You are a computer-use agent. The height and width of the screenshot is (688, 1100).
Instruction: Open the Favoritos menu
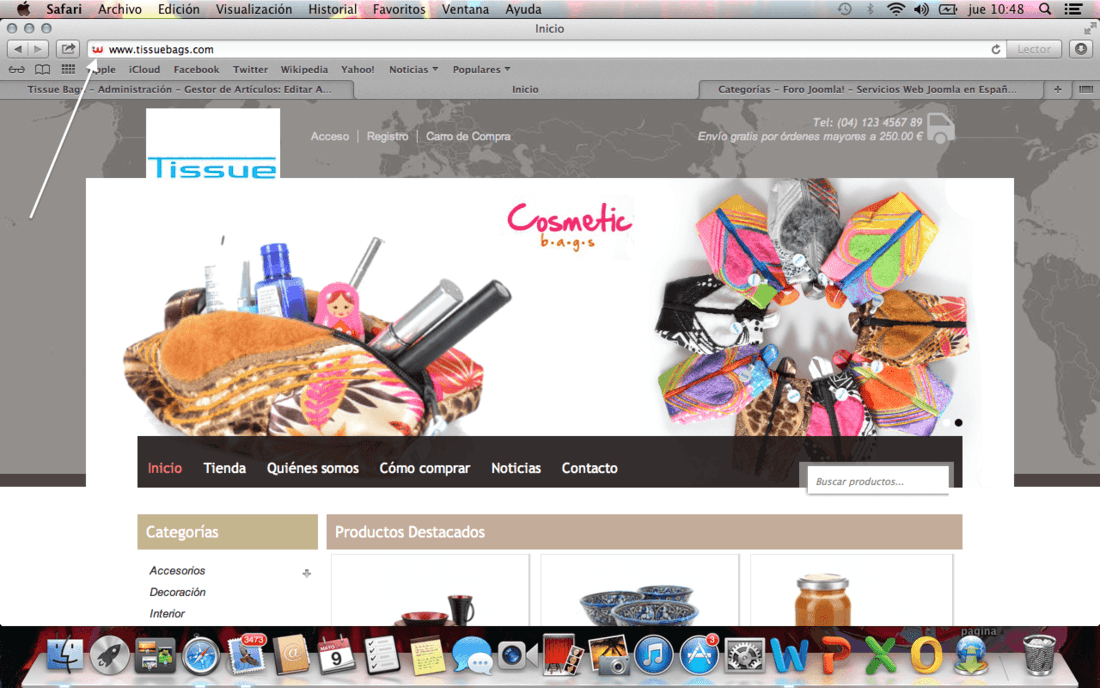click(398, 9)
